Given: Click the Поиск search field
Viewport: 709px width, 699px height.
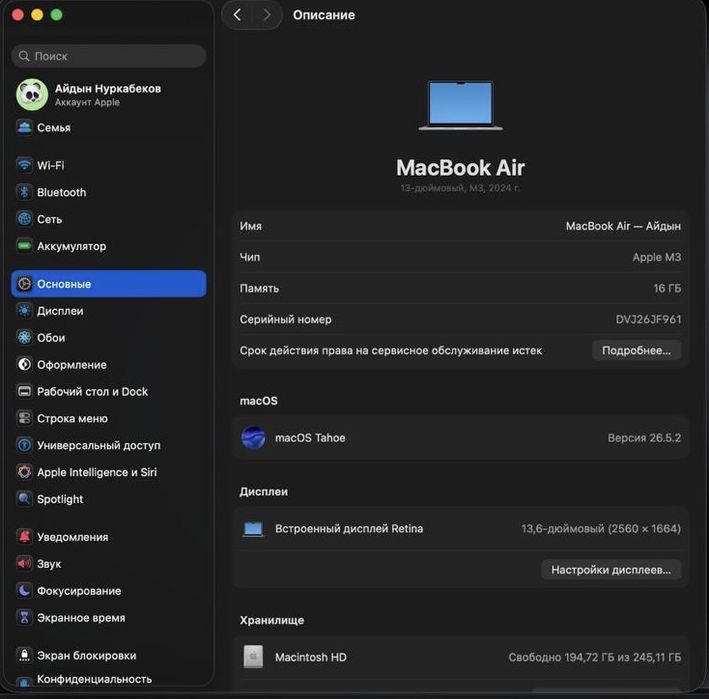Looking at the screenshot, I should pyautogui.click(x=109, y=56).
